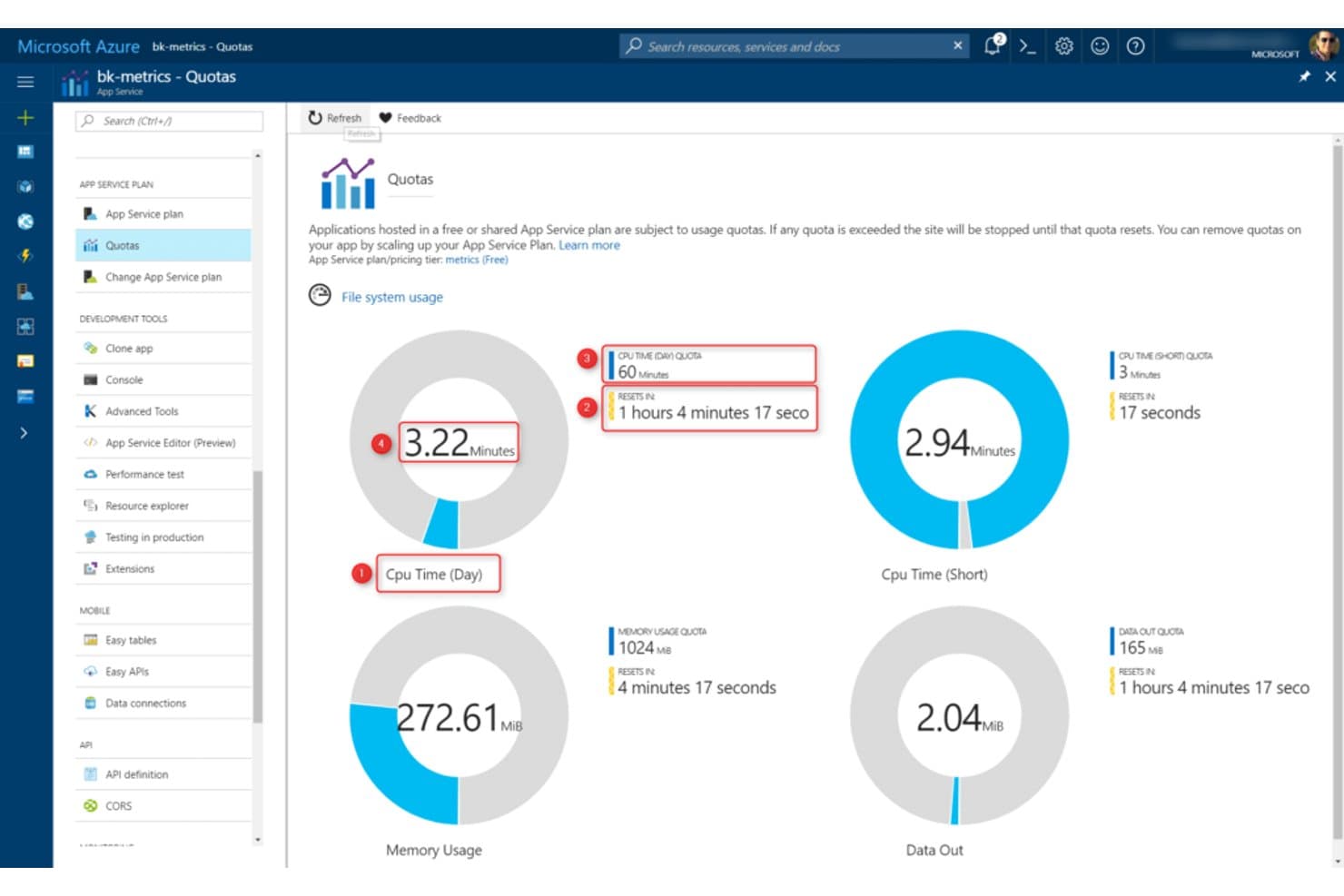Screen dimensions: 1344x896
Task: Click the smiley feedback icon in header
Action: click(1100, 46)
